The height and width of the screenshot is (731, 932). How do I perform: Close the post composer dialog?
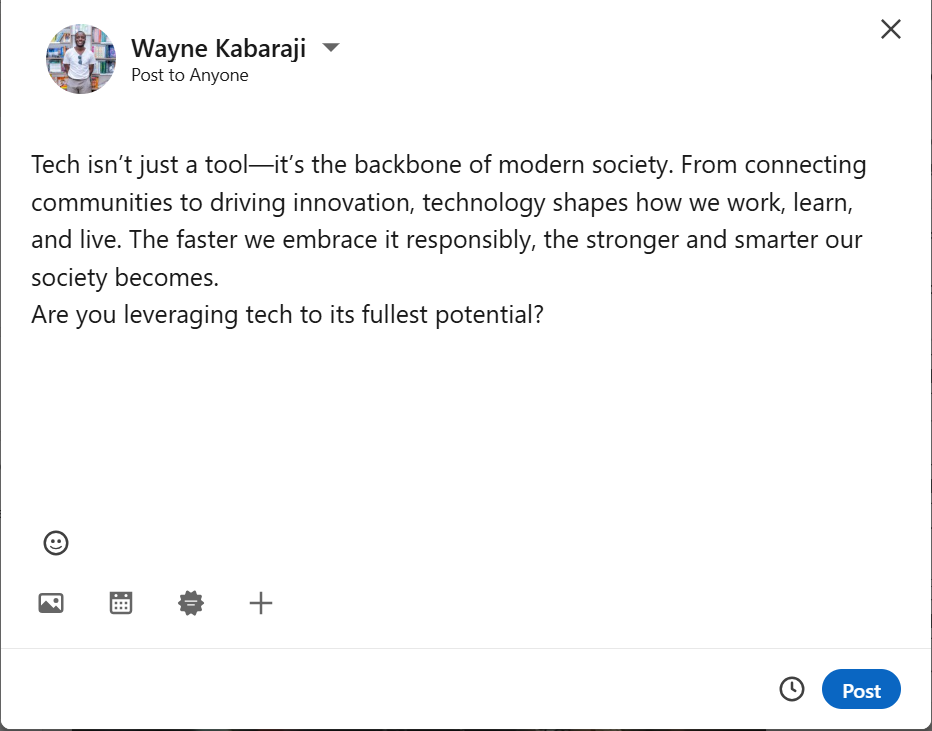[x=890, y=30]
